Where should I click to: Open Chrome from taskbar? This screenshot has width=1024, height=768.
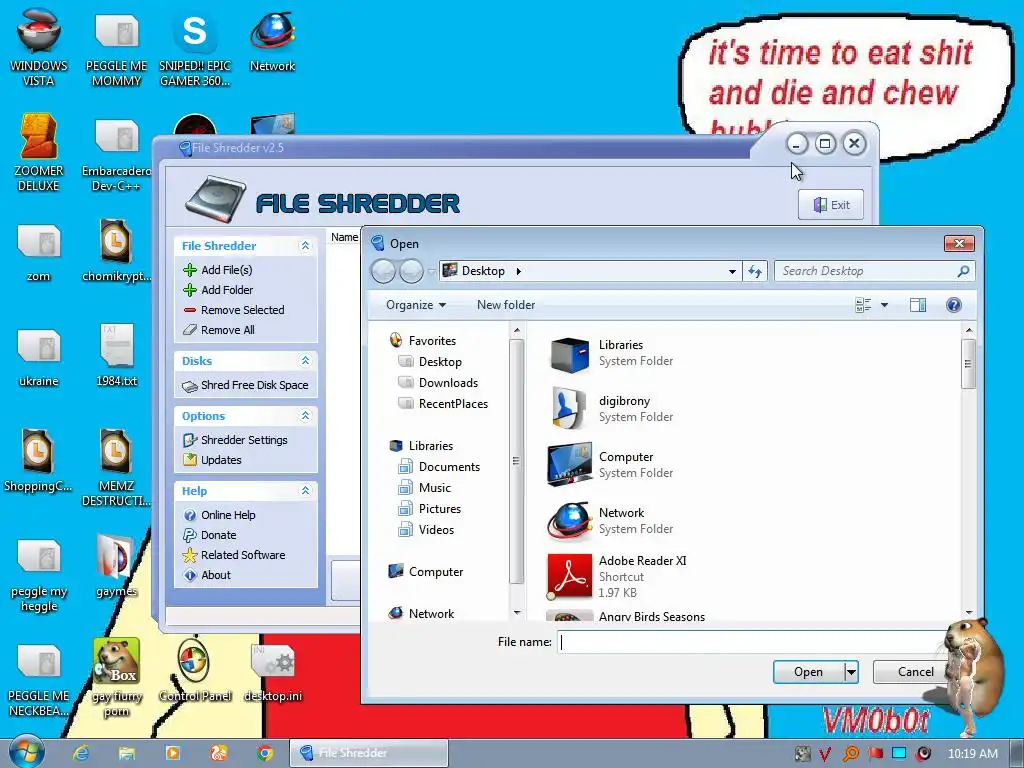[264, 753]
